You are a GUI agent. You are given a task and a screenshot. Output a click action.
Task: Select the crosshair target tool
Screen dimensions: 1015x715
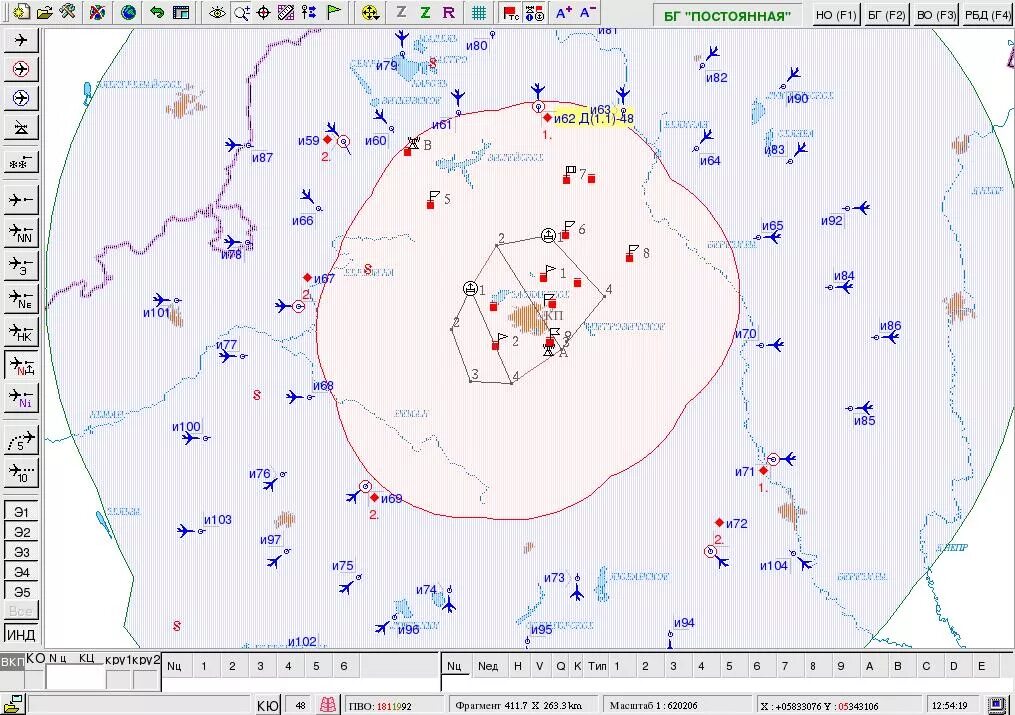[263, 12]
